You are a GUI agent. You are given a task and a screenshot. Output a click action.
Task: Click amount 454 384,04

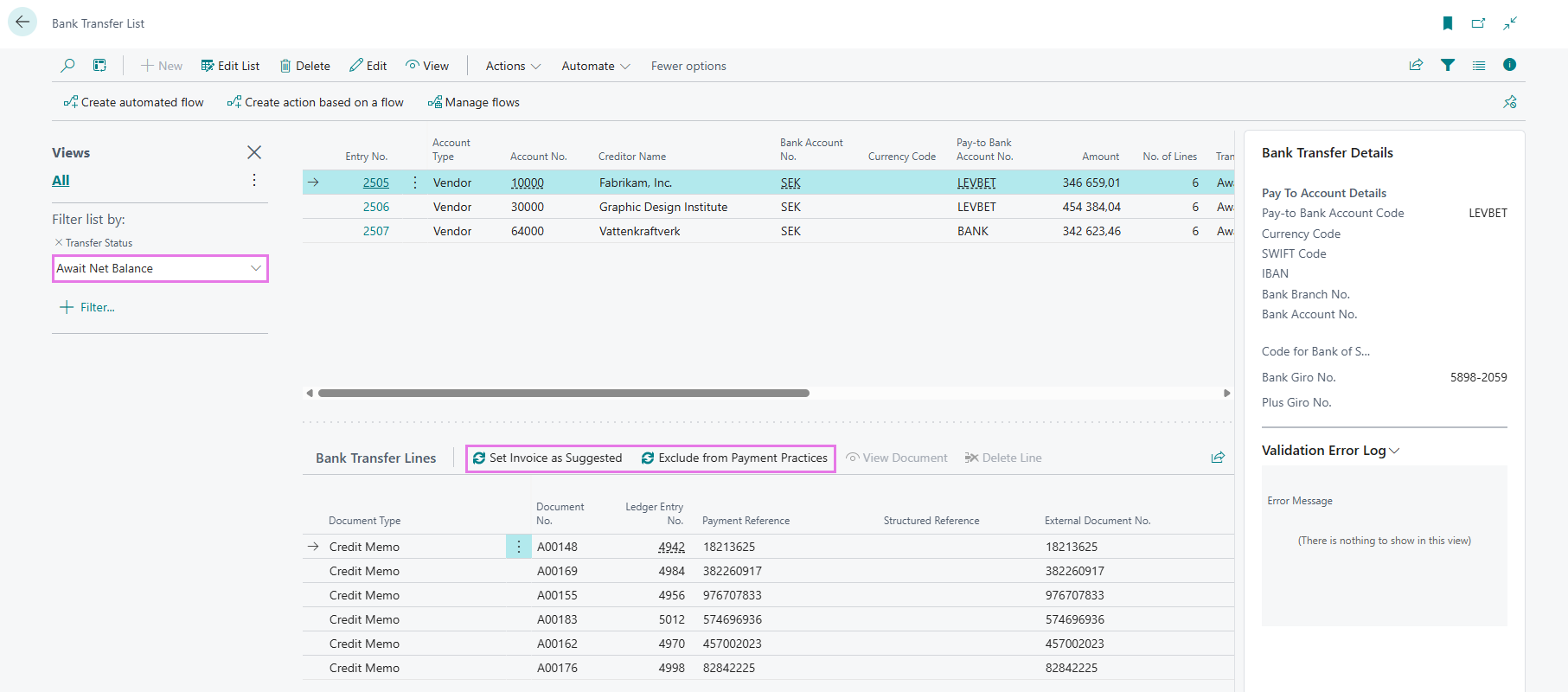click(1091, 207)
